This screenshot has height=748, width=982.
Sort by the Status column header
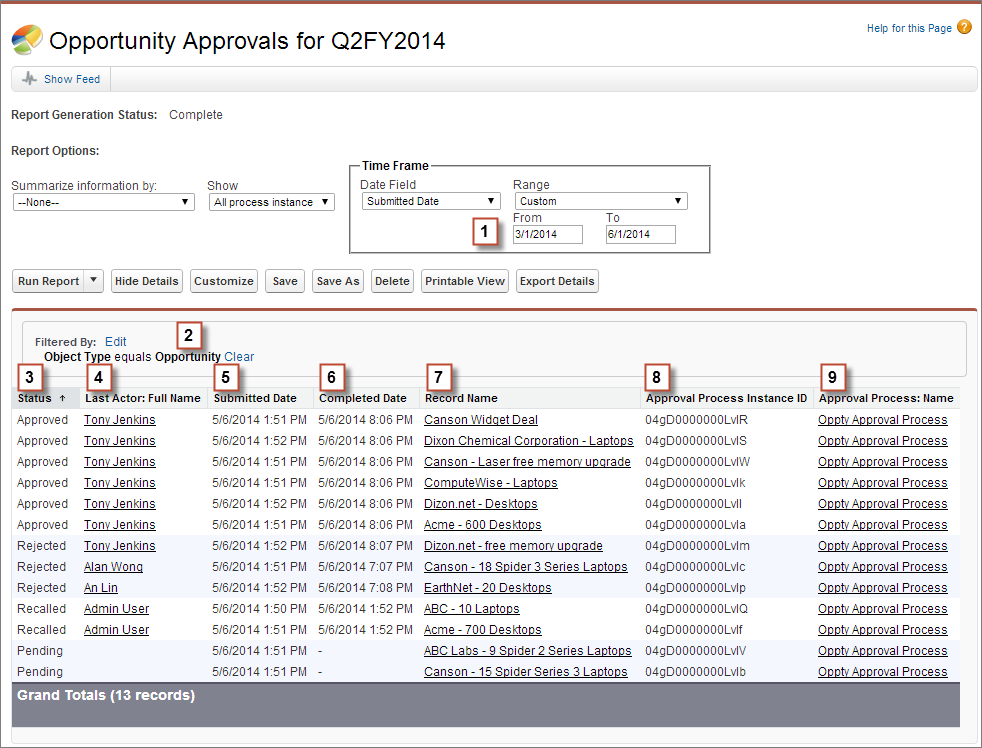pyautogui.click(x=36, y=398)
